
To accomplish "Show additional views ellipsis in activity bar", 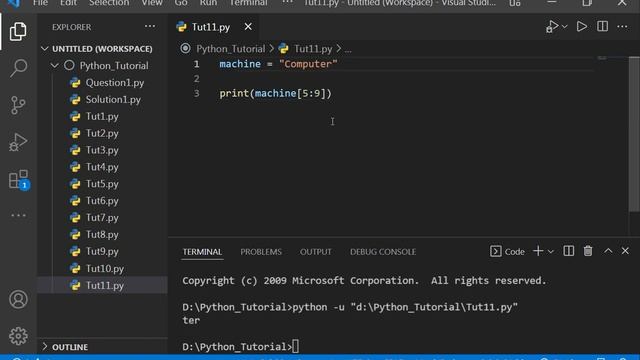I will click(x=18, y=215).
